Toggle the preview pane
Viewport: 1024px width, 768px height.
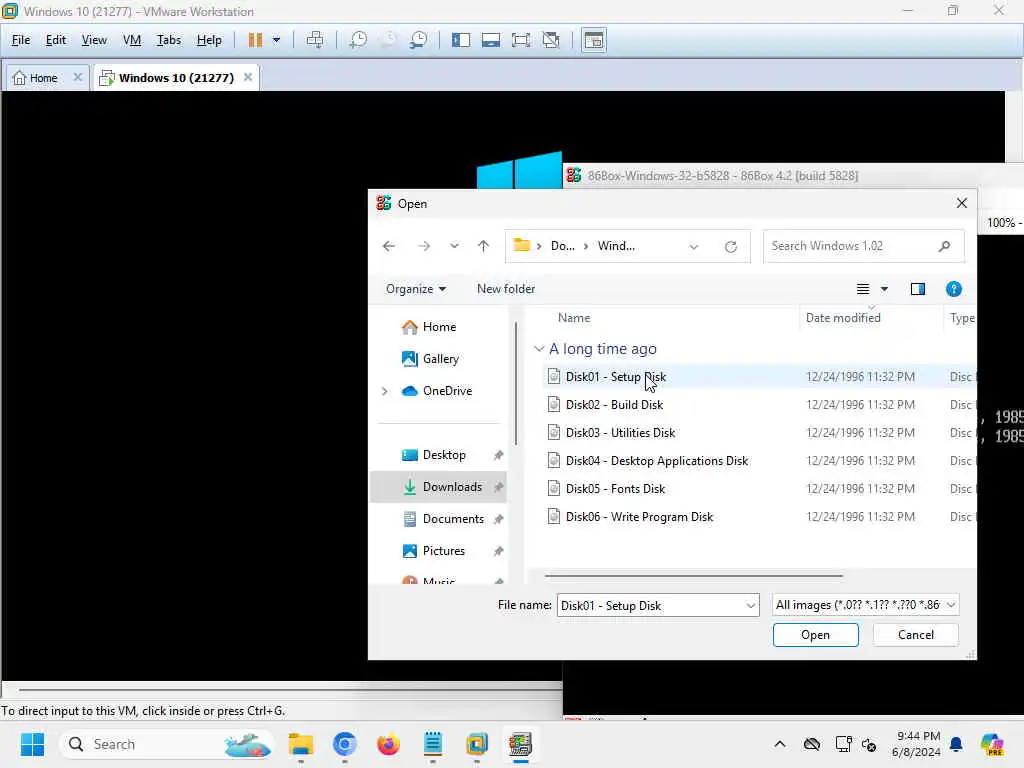pos(918,289)
